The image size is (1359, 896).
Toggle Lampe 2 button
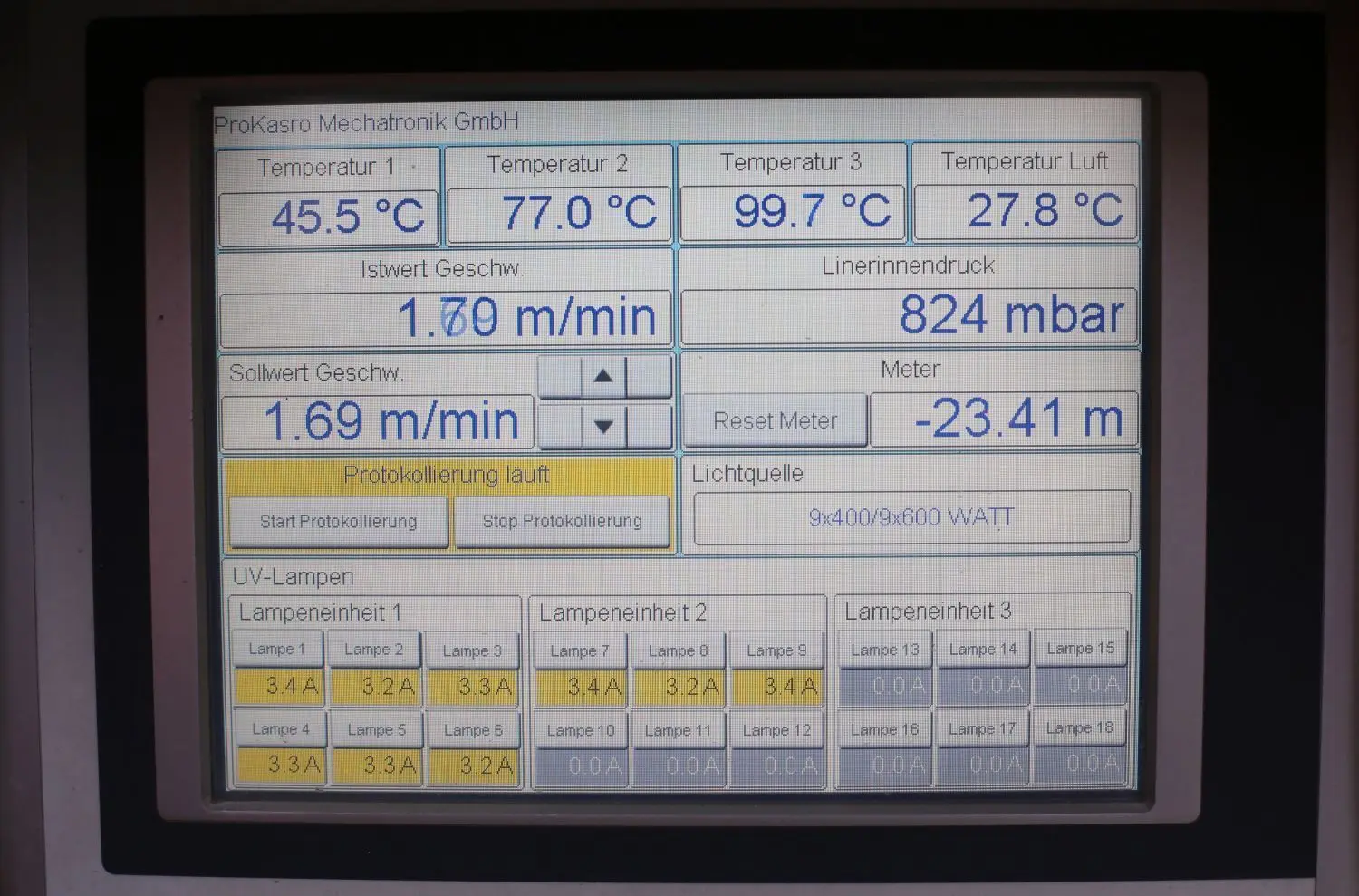pyautogui.click(x=374, y=650)
